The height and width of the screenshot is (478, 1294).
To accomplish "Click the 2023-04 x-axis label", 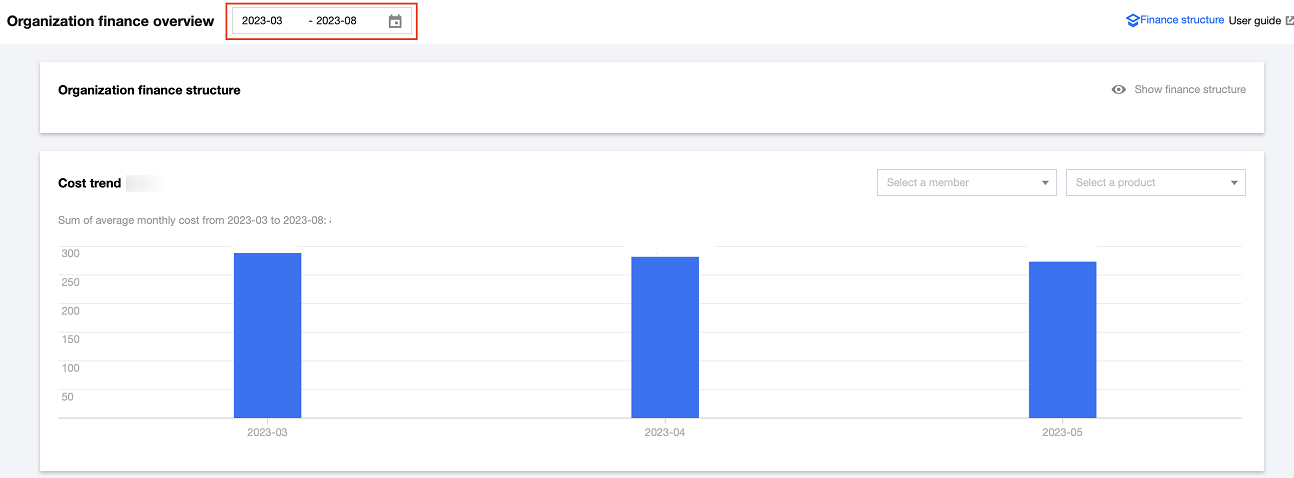I will pos(665,433).
